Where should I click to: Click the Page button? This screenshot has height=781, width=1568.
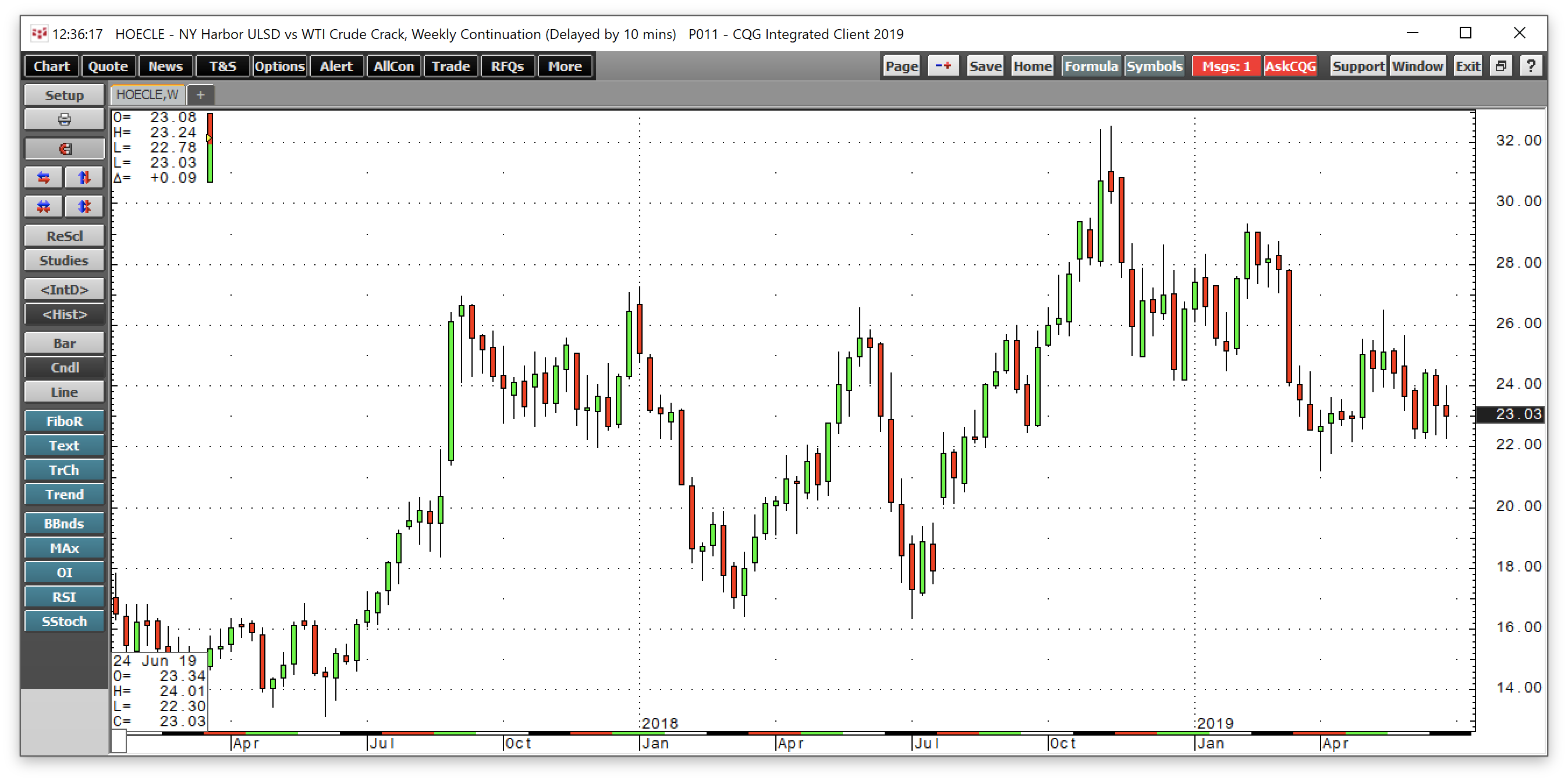(x=902, y=66)
